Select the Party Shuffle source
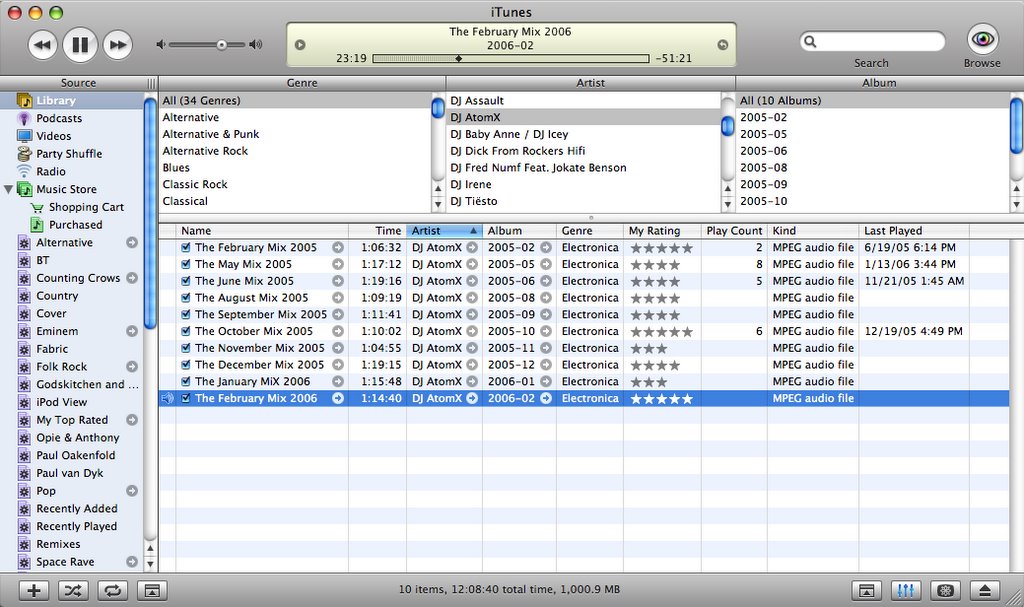Screen dimensions: 1024x607 point(71,154)
